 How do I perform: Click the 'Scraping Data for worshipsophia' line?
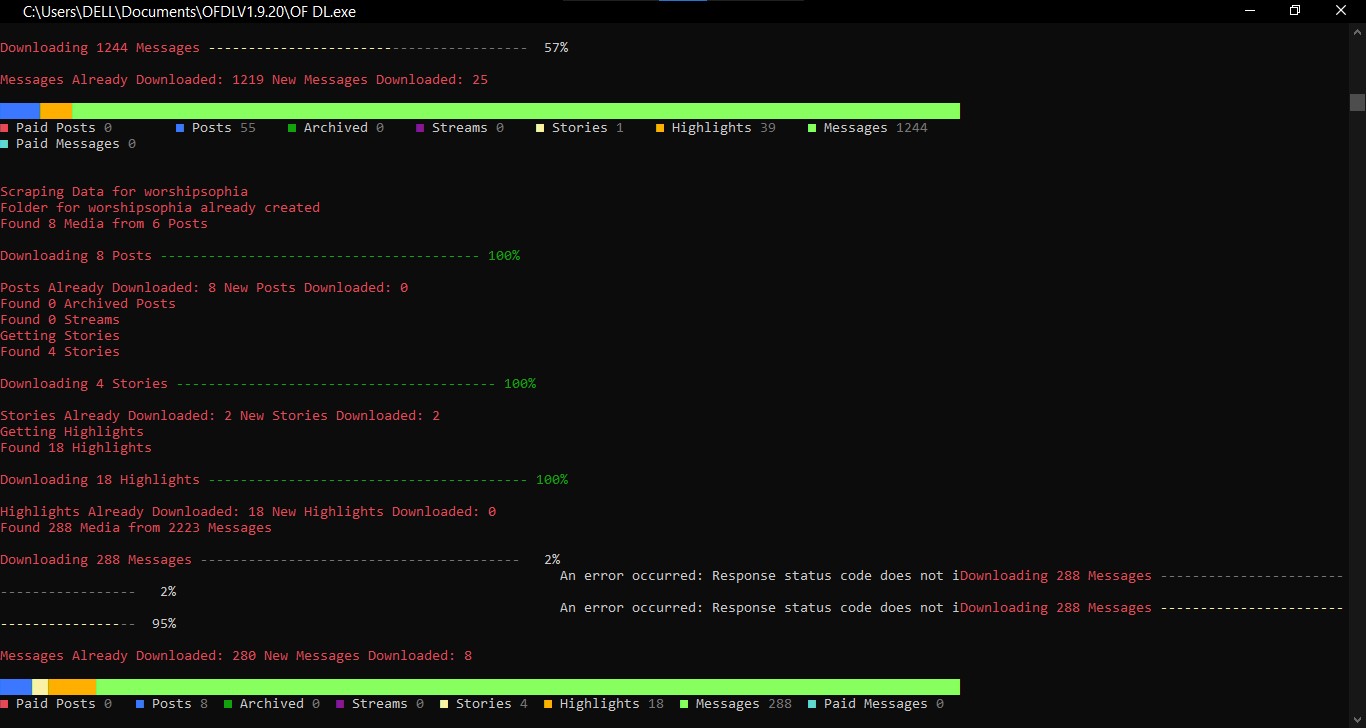(x=124, y=192)
